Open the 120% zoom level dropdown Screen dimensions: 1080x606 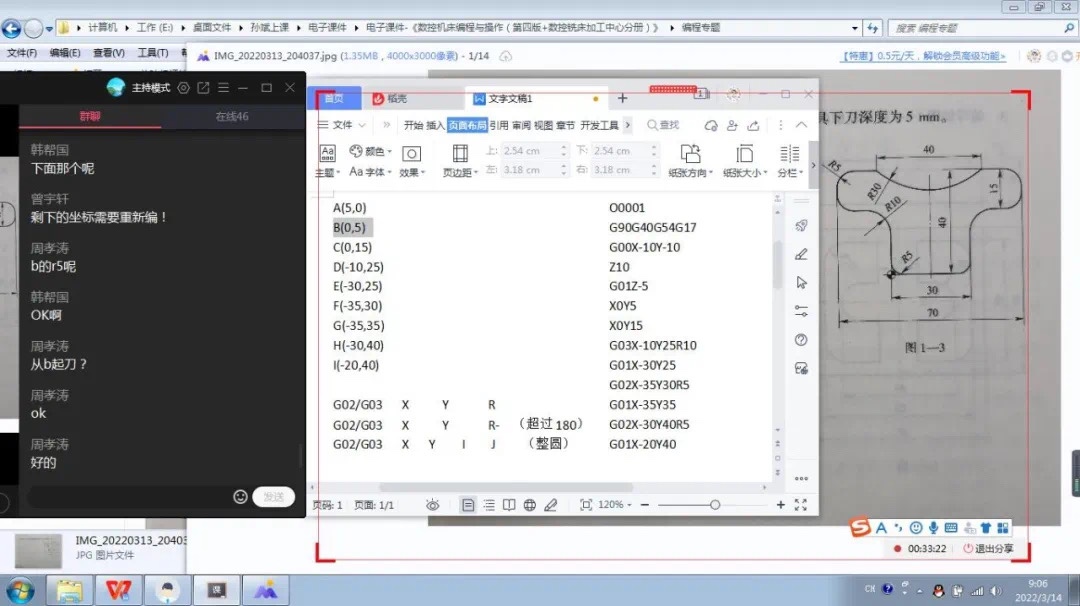[615, 505]
